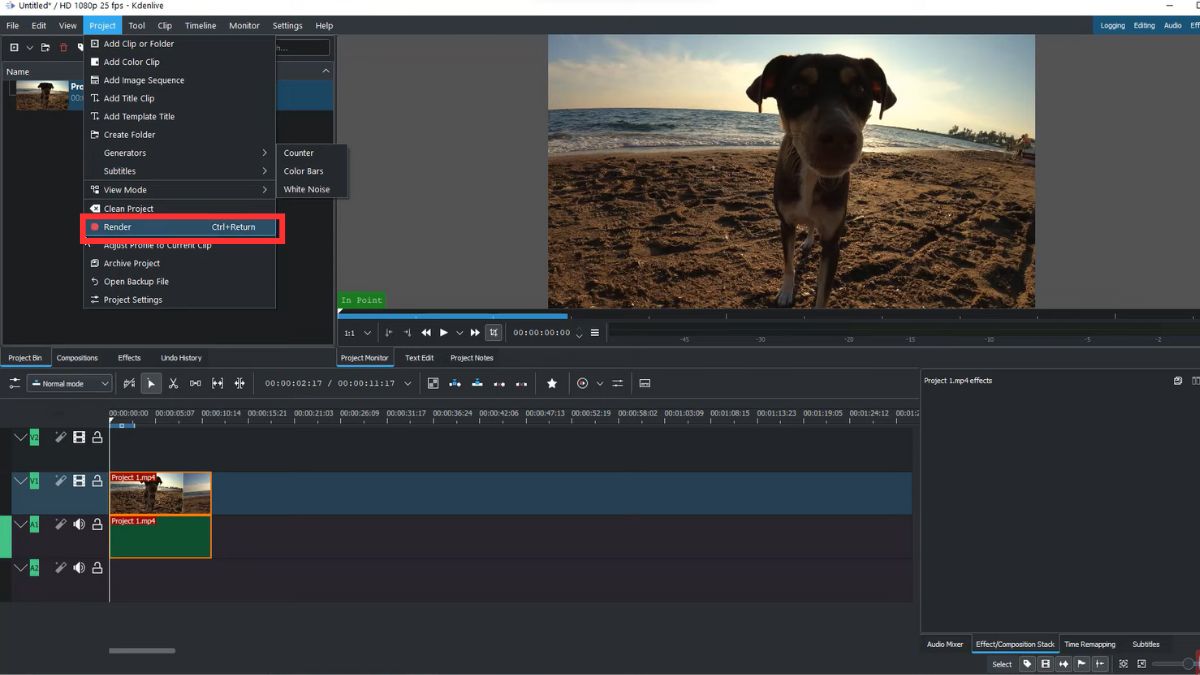Image resolution: width=1200 pixels, height=675 pixels.
Task: Open the monitor hamburger options menu
Action: coord(595,333)
